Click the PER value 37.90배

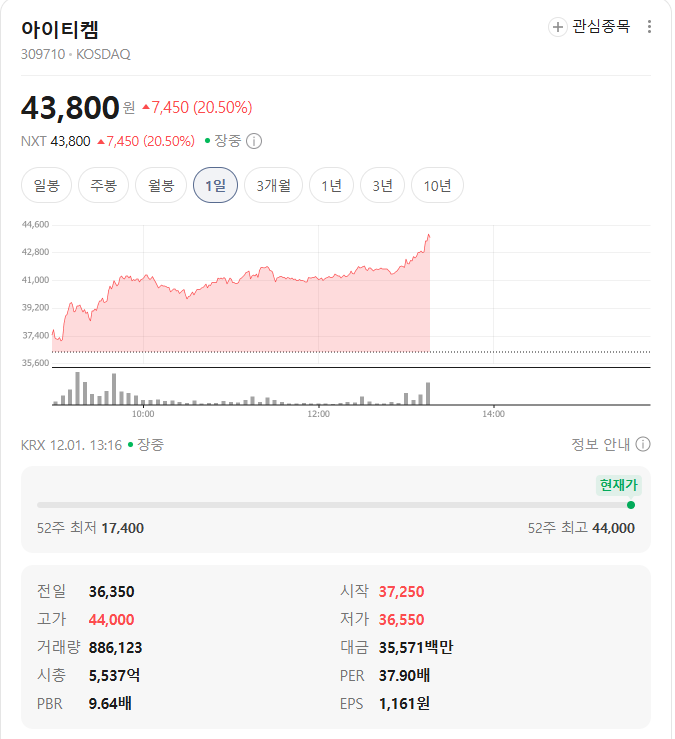pos(404,675)
